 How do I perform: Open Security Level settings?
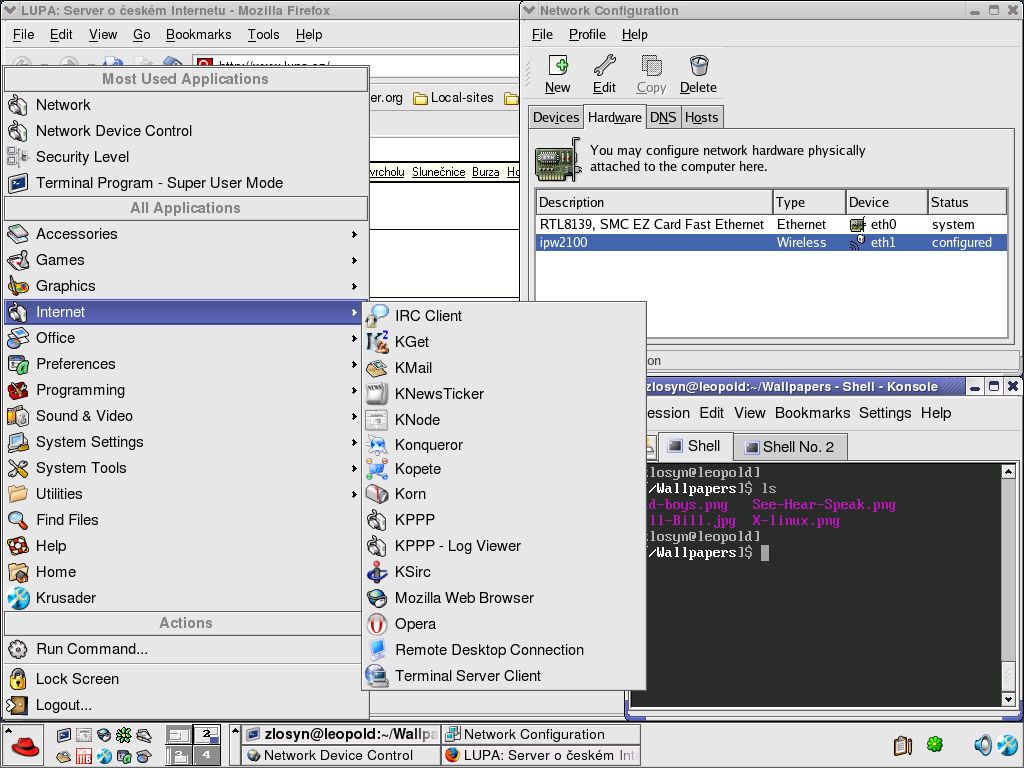coord(186,157)
